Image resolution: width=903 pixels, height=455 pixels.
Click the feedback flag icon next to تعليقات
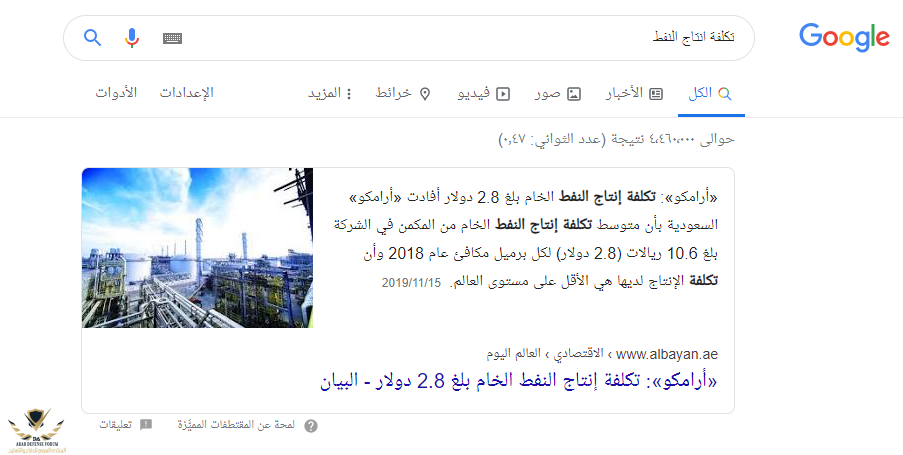[146, 425]
